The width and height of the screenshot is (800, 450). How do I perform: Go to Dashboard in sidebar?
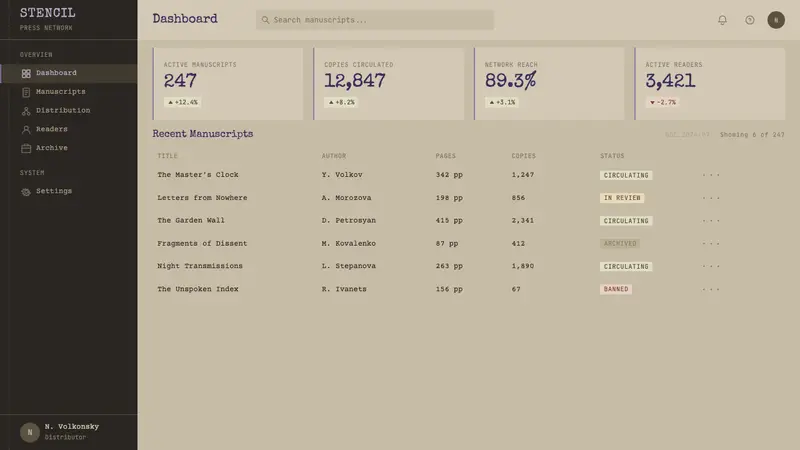coord(69,73)
